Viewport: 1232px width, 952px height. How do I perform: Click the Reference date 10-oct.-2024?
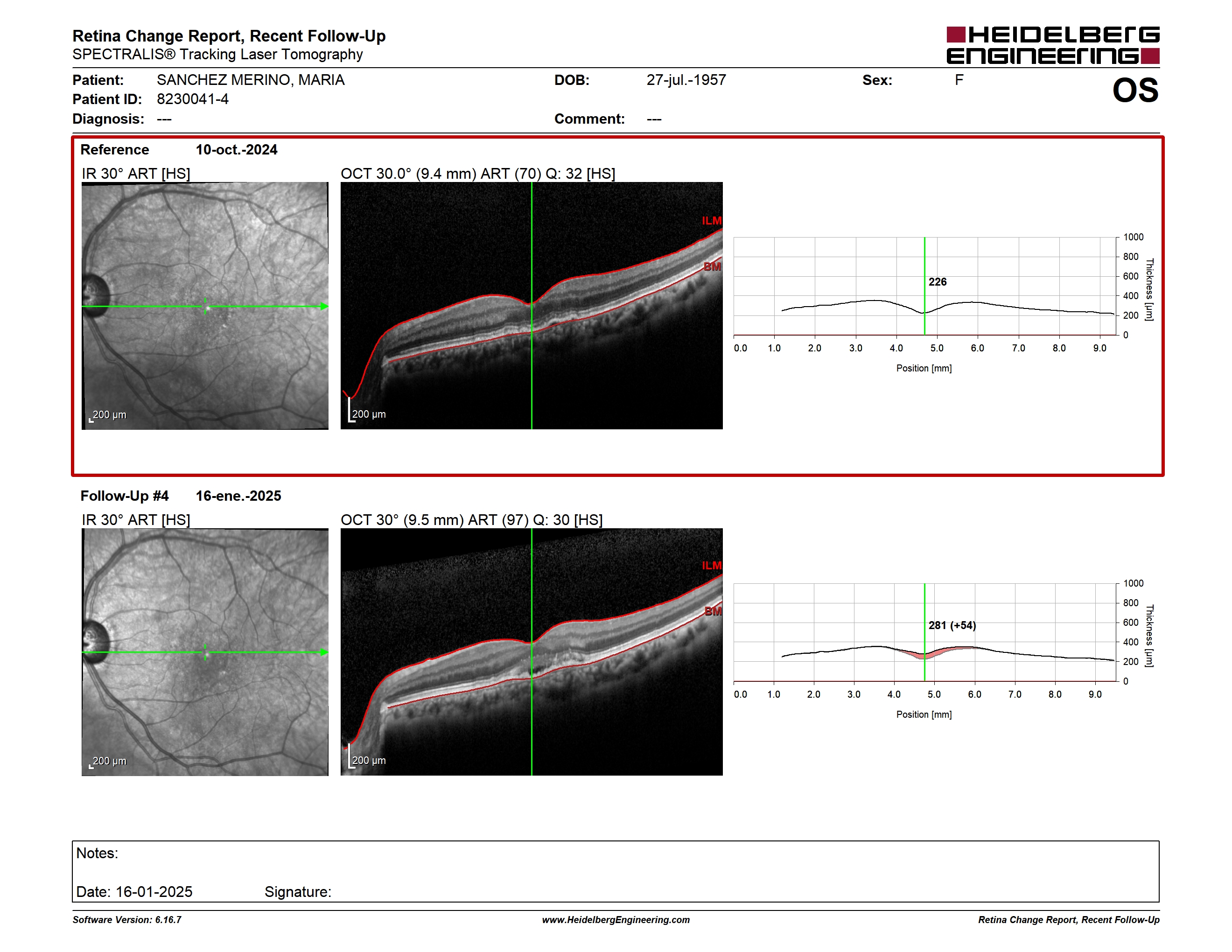coord(236,149)
